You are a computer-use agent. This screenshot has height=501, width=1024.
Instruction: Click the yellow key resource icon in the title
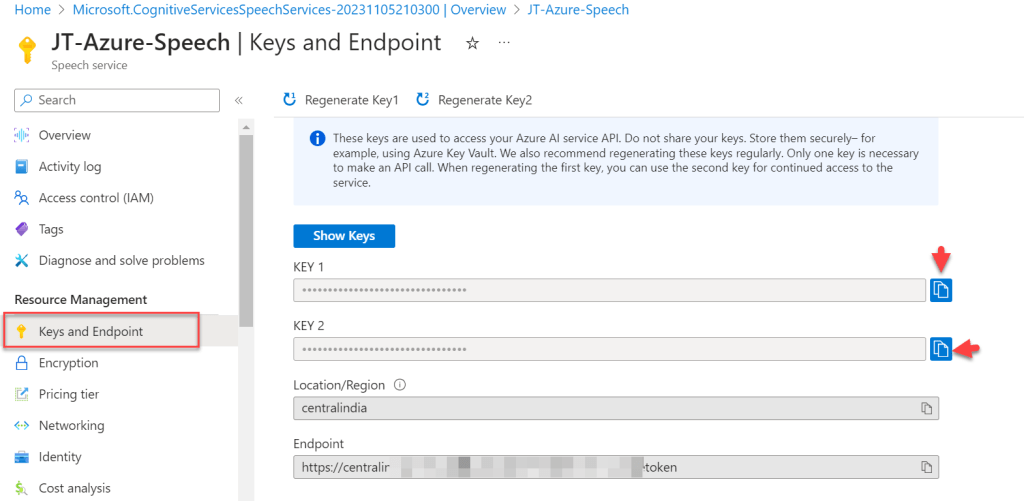[x=27, y=49]
